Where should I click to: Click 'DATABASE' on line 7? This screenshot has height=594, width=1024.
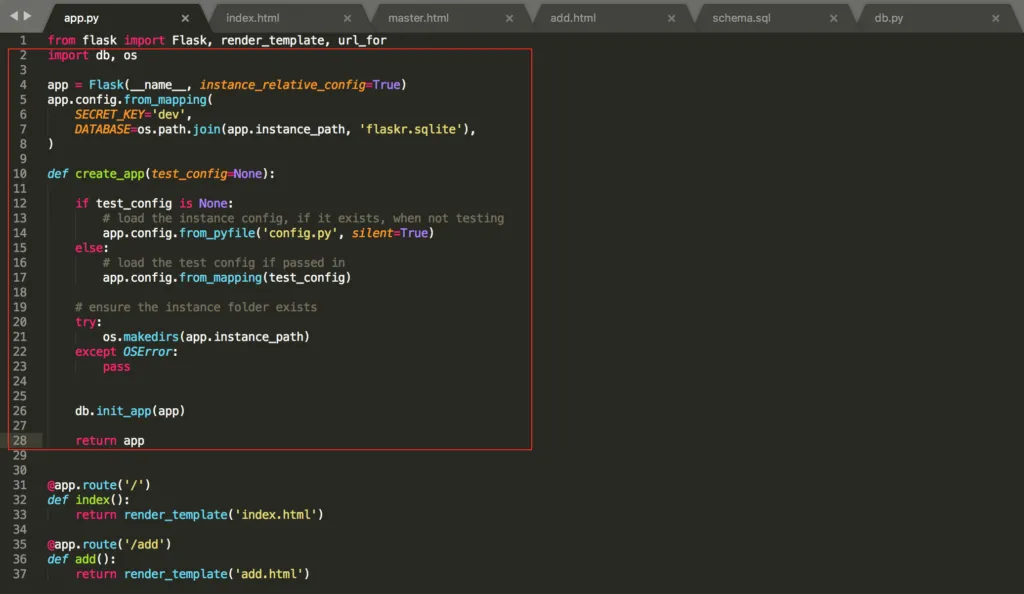coord(103,129)
